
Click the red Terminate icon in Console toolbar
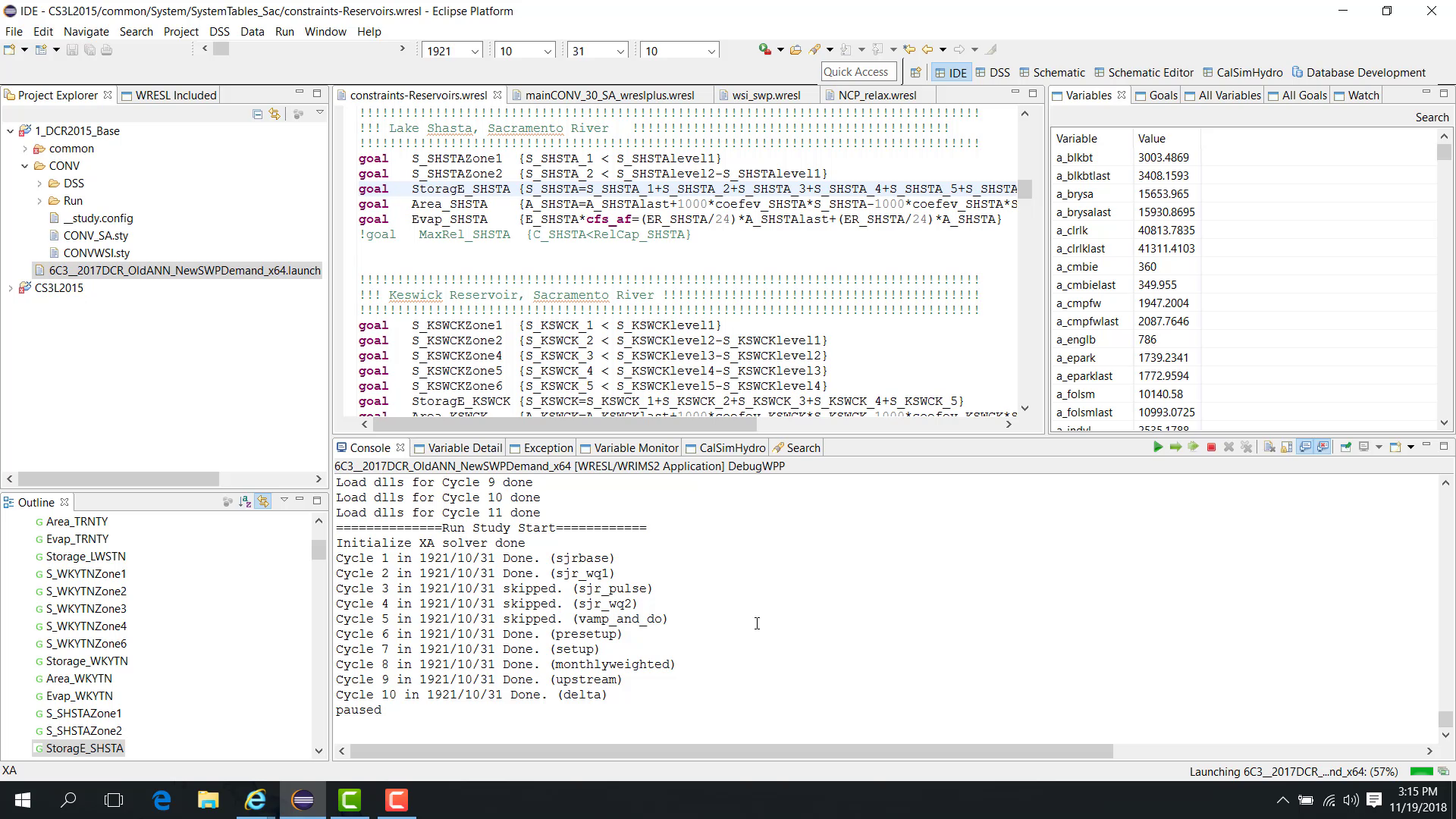[1211, 447]
